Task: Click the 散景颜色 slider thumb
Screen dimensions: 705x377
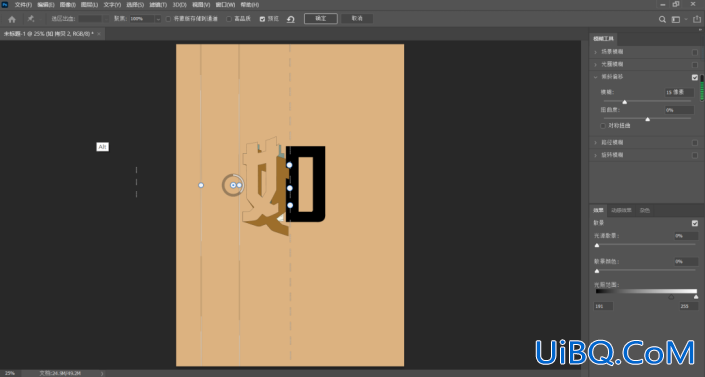Action: 597,271
